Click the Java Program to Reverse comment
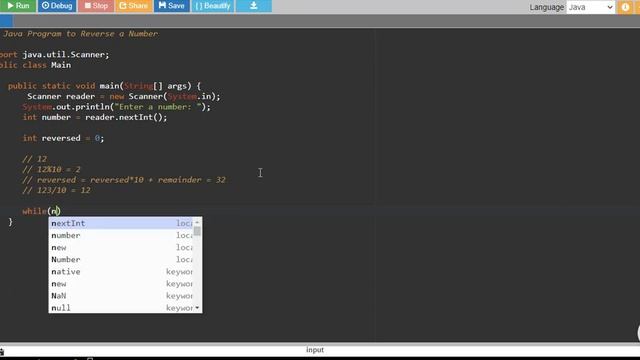This screenshot has height=360, width=640. click(x=80, y=34)
